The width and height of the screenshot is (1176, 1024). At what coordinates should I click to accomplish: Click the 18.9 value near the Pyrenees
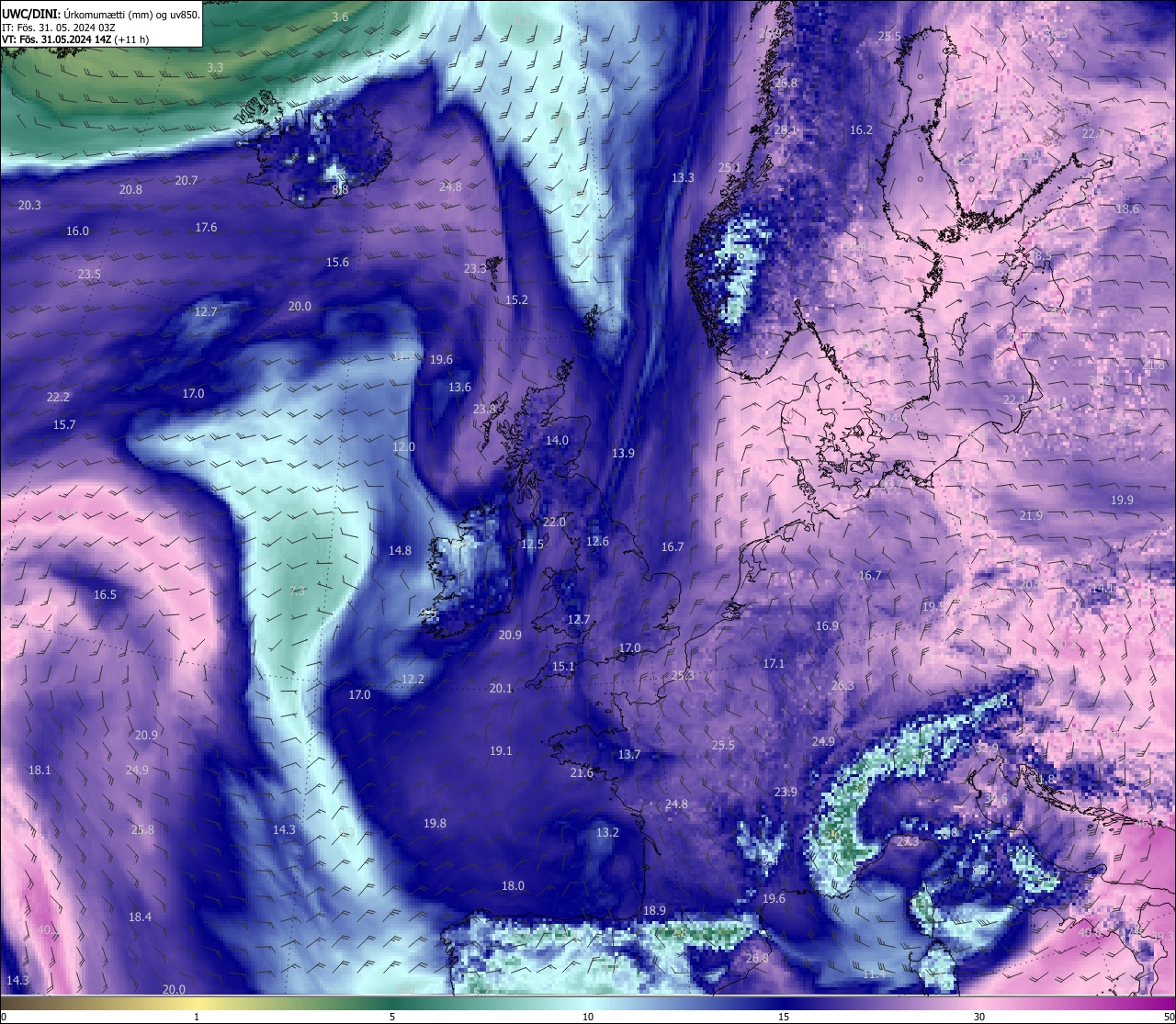click(654, 910)
